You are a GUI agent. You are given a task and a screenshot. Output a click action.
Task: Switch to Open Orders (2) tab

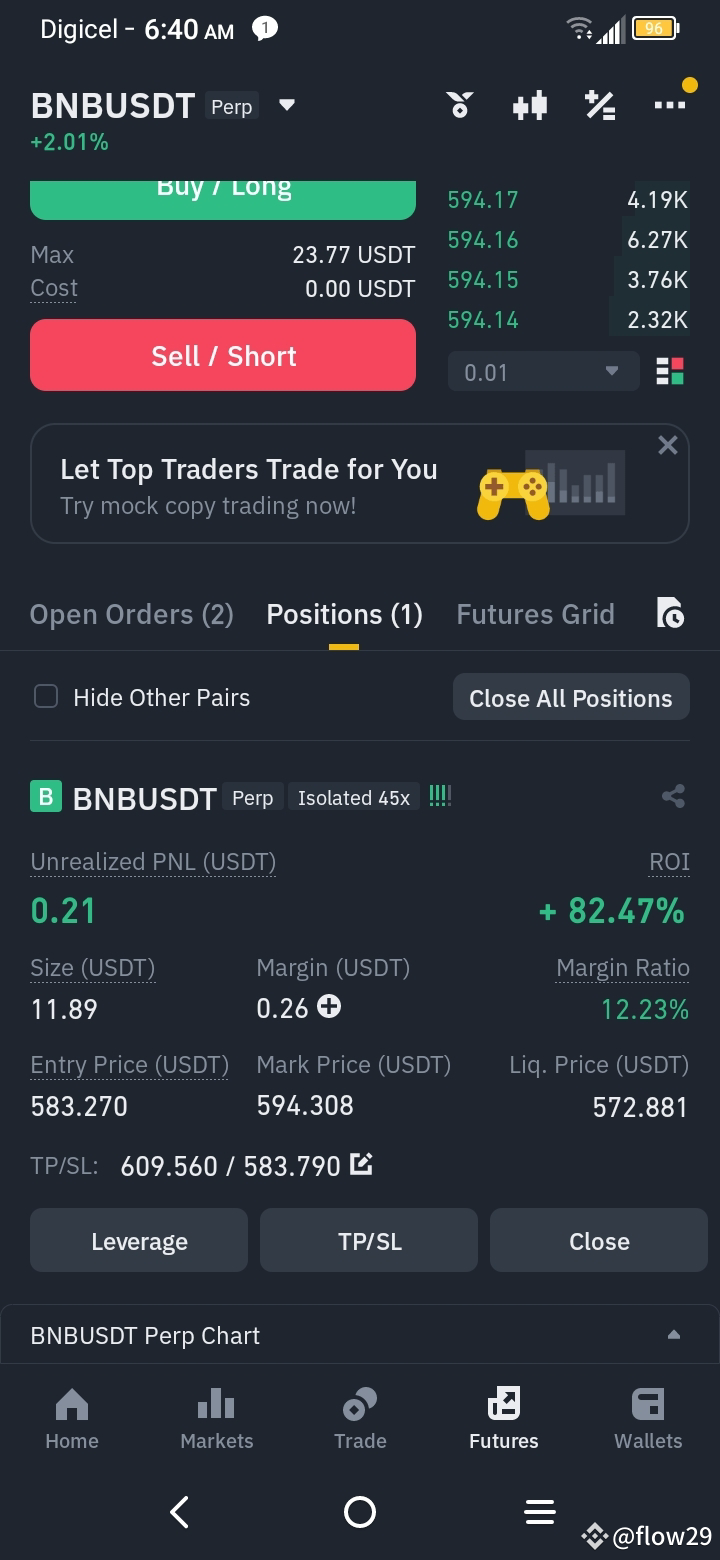[x=132, y=614]
